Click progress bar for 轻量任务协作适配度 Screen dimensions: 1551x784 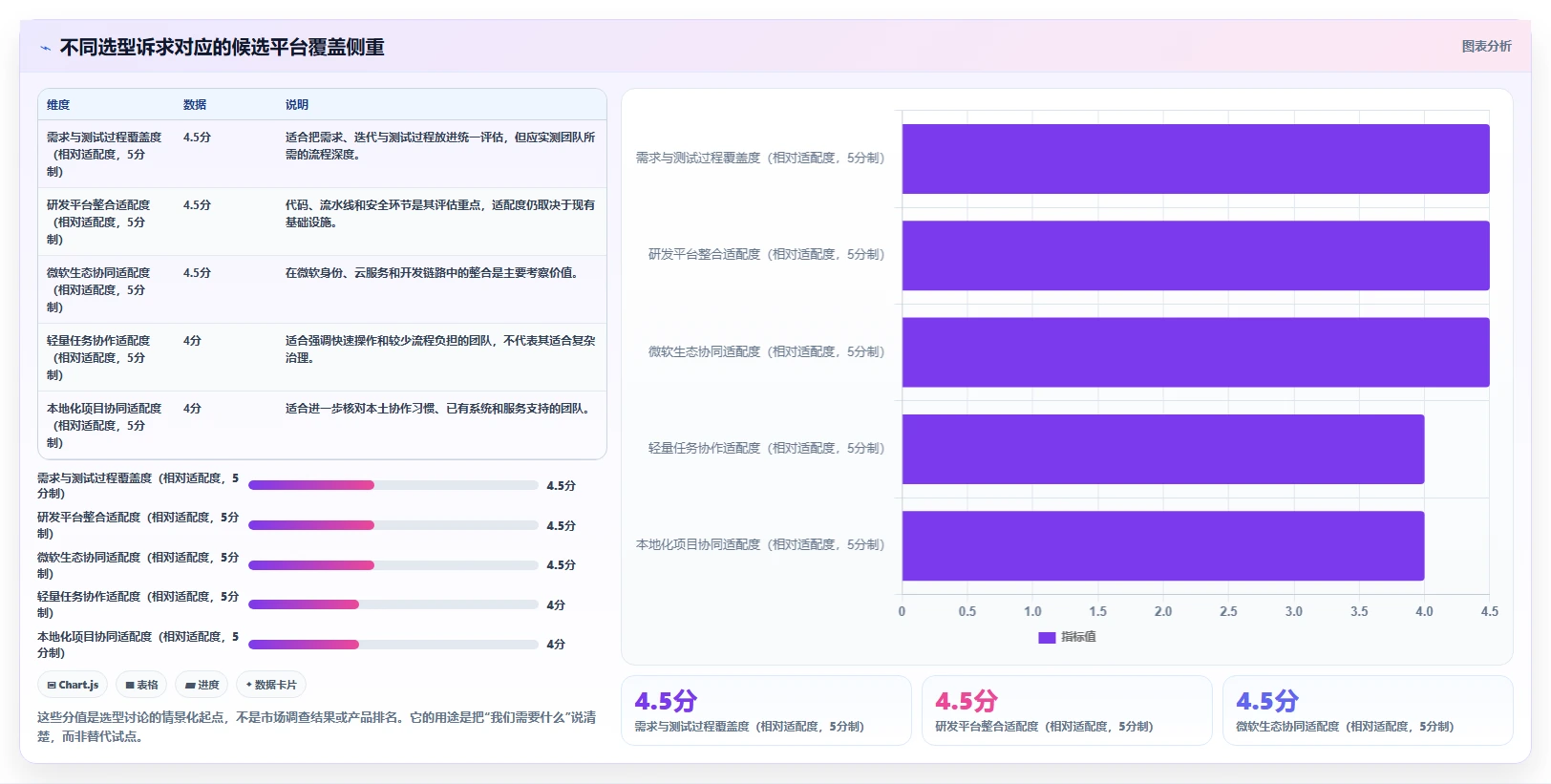pyautogui.click(x=393, y=604)
